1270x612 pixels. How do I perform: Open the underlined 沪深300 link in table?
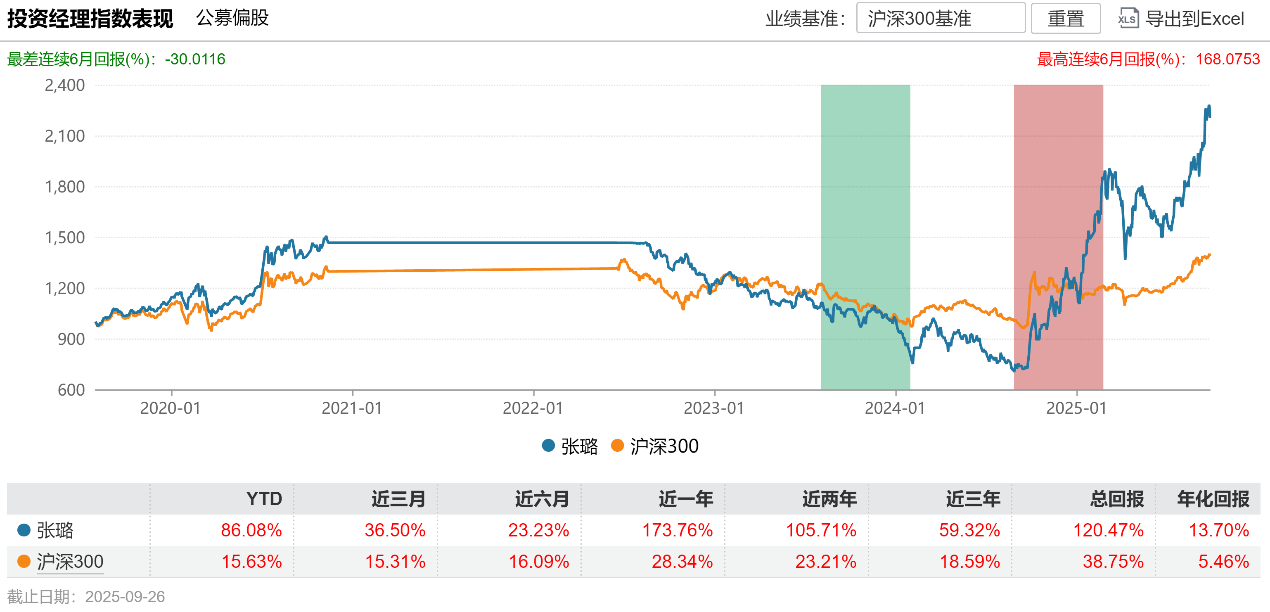coord(70,562)
